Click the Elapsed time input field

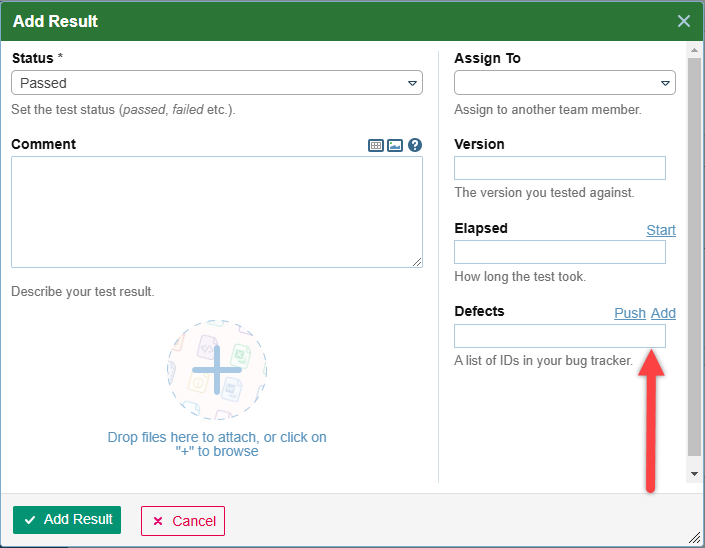tap(560, 252)
